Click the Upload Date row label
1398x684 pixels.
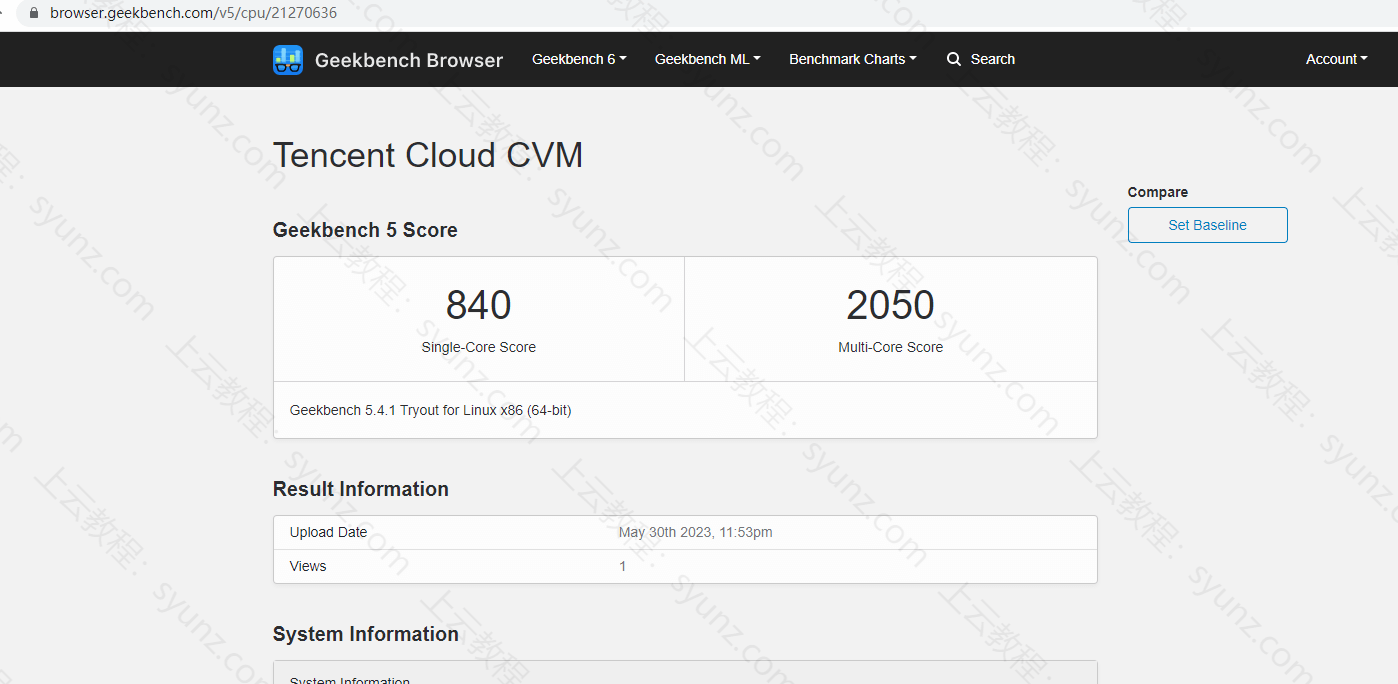(x=328, y=532)
